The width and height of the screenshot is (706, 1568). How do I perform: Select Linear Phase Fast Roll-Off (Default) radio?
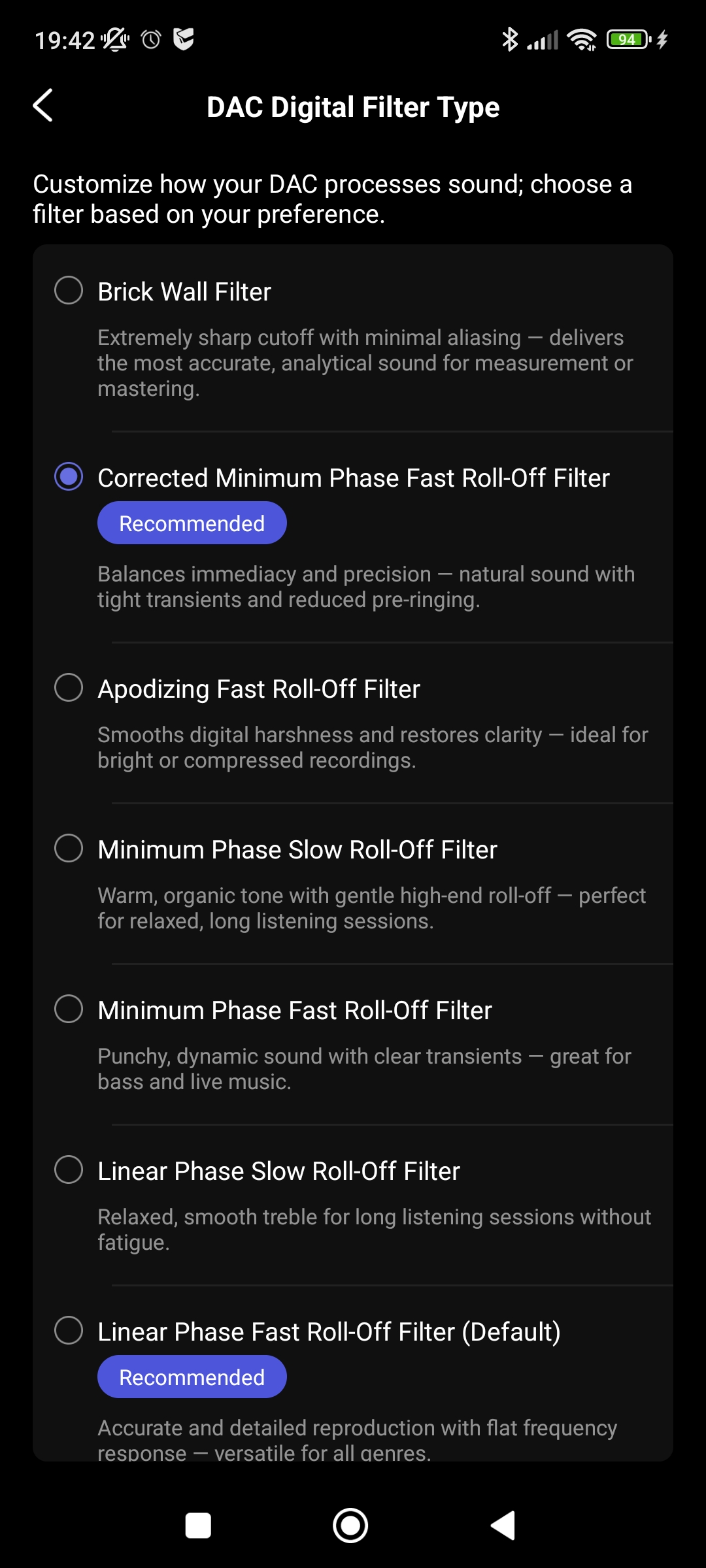click(69, 1330)
